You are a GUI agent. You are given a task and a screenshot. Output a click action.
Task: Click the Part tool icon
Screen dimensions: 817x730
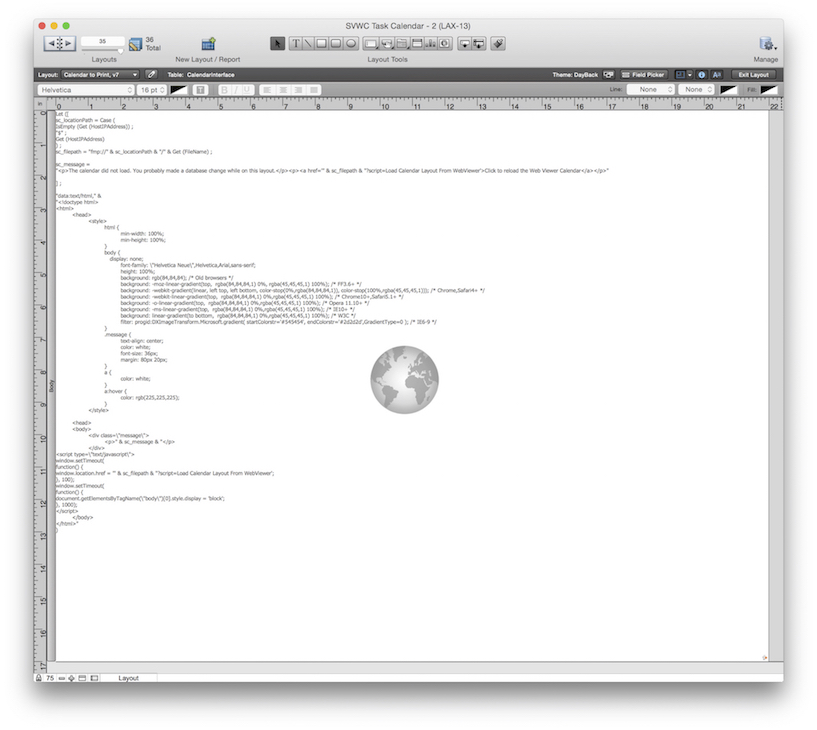point(479,44)
